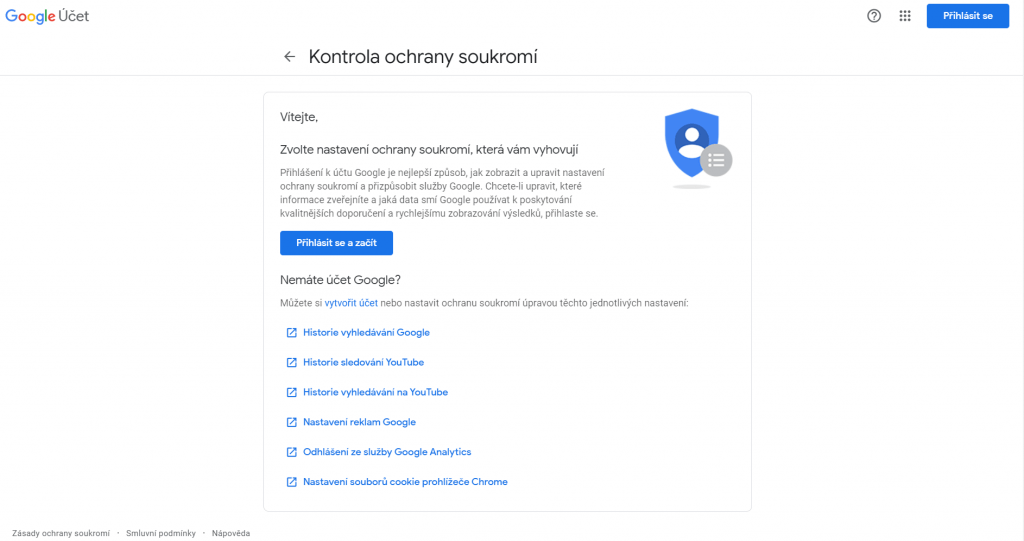The image size is (1024, 541).
Task: Open Historie vyhledávání Google link
Action: 366,333
